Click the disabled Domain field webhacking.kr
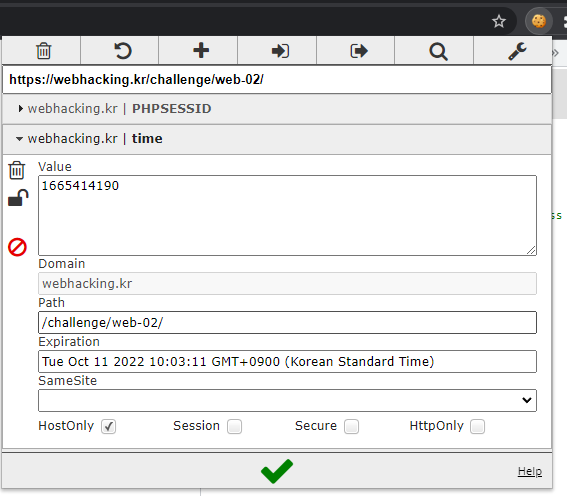The width and height of the screenshot is (567, 496). [287, 283]
